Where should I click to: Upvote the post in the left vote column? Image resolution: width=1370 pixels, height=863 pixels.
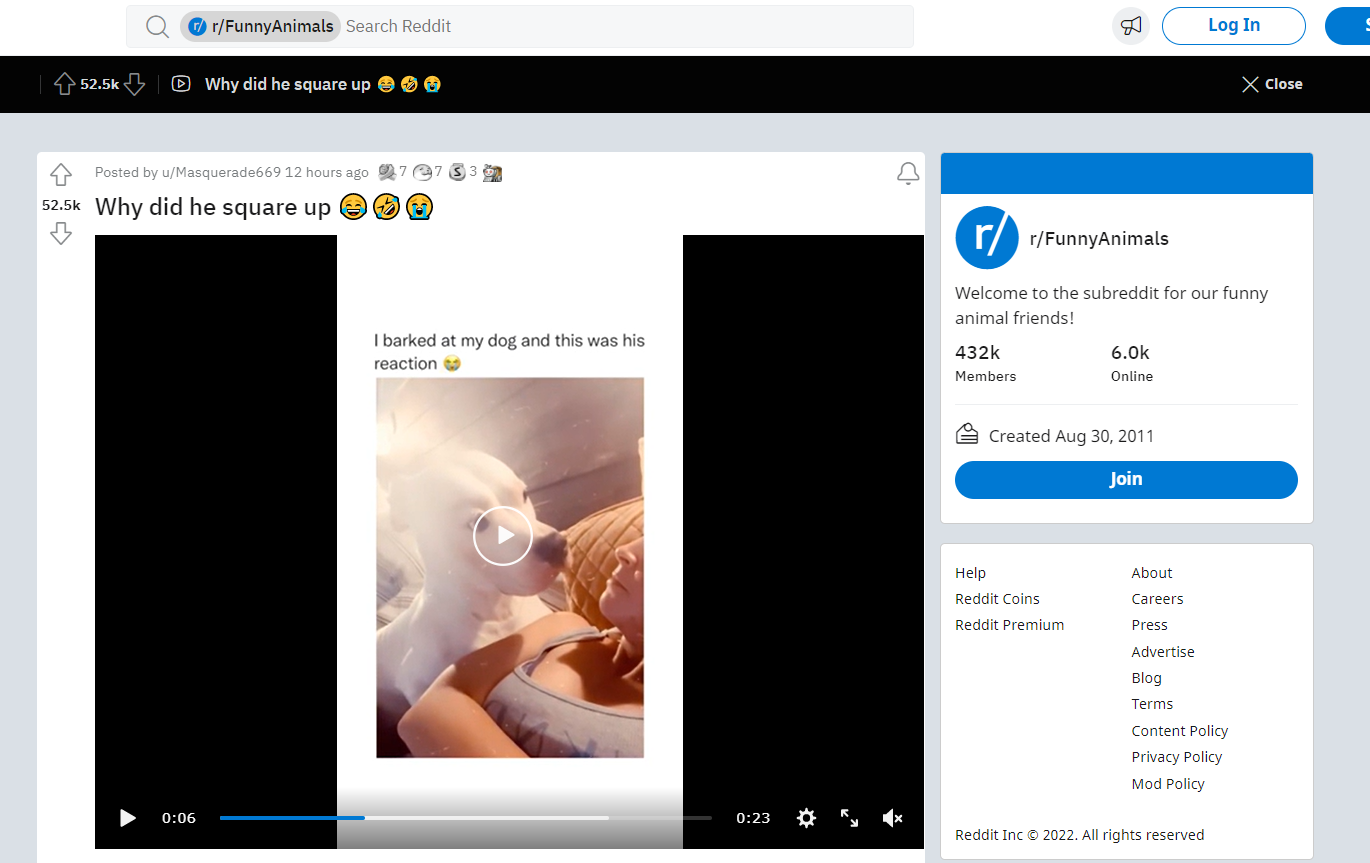click(x=61, y=175)
